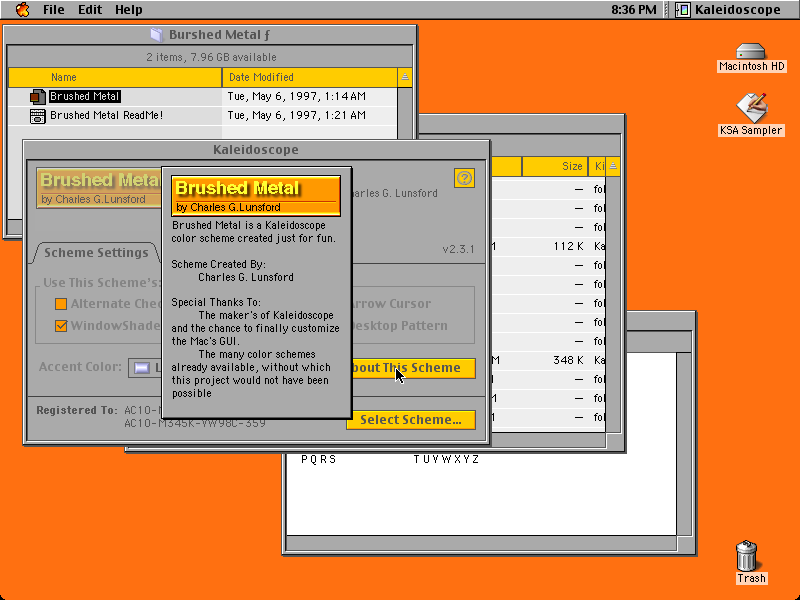Click the T U V W X Y Z text
Screen dimensions: 800x600
(x=446, y=459)
